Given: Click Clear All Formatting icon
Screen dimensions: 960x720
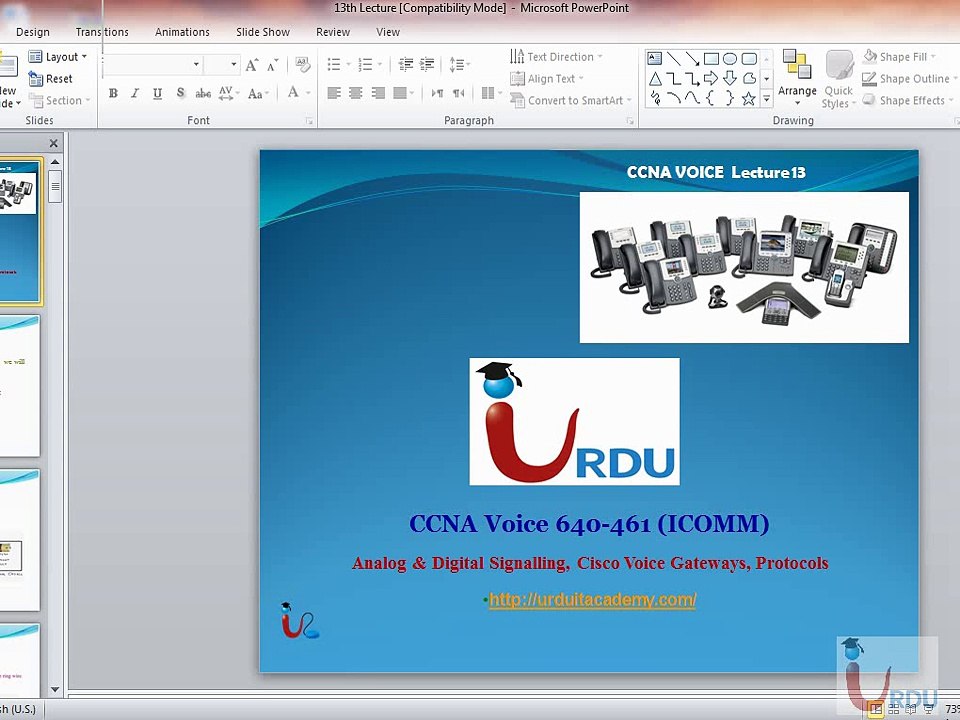Looking at the screenshot, I should 302,64.
